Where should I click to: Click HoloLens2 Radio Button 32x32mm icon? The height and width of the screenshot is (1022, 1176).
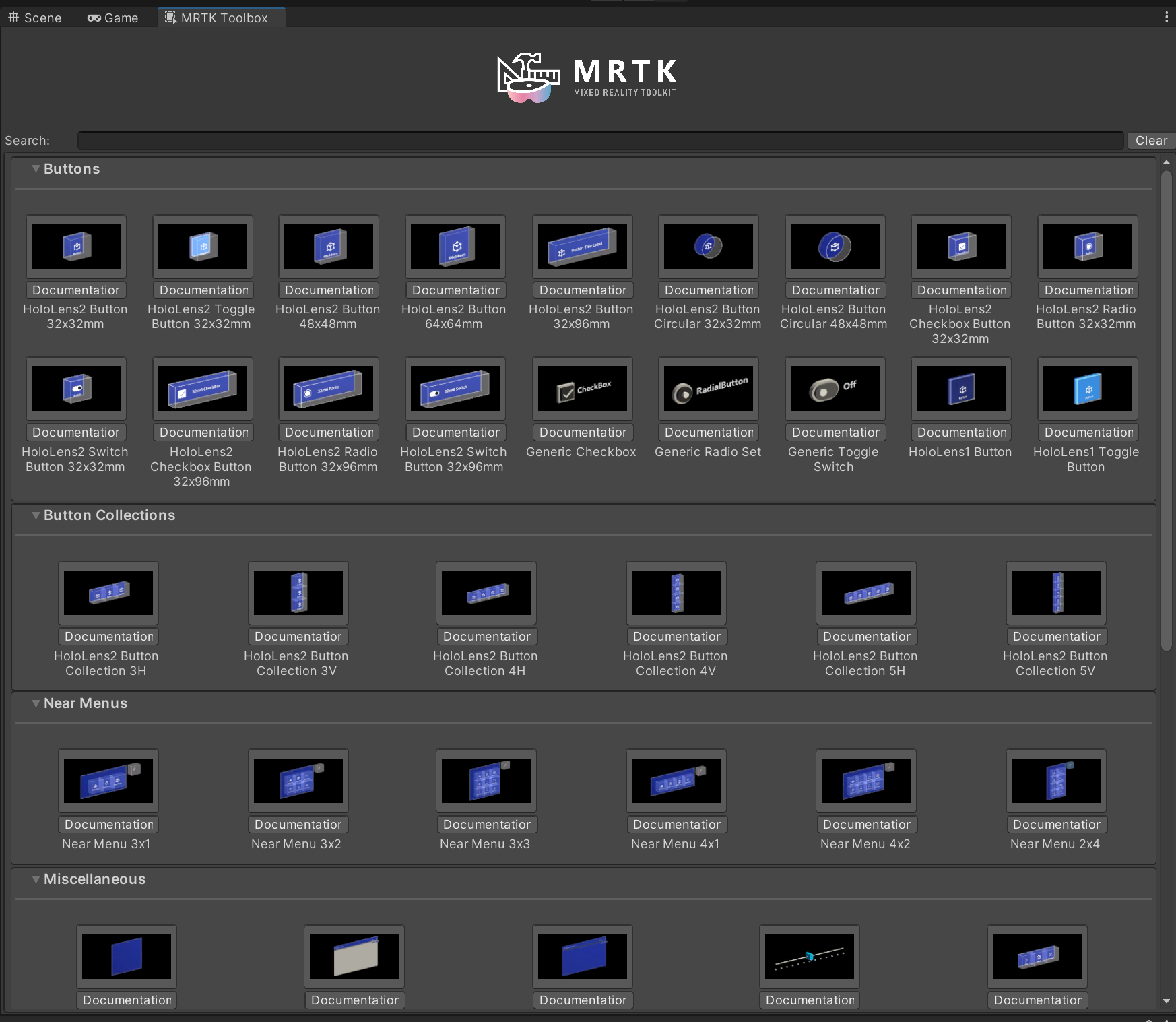pos(1088,247)
